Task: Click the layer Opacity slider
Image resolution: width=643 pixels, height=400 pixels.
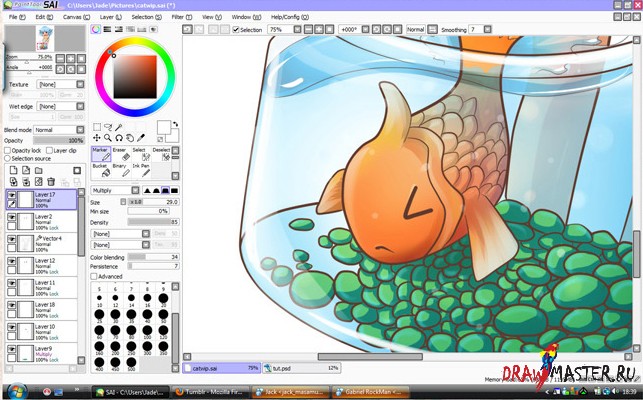Action: click(x=59, y=140)
